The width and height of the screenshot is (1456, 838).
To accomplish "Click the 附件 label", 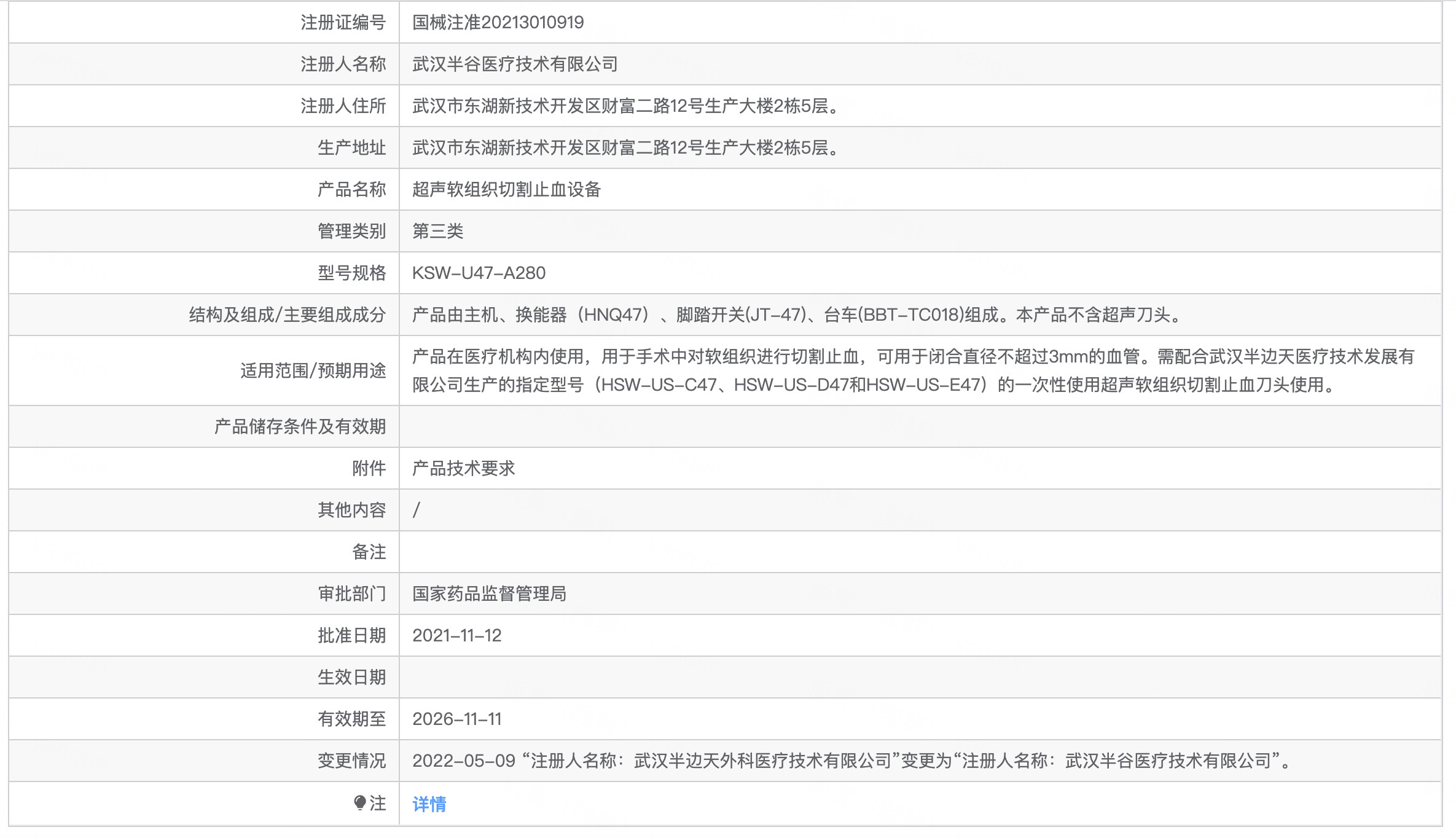I will click(369, 468).
